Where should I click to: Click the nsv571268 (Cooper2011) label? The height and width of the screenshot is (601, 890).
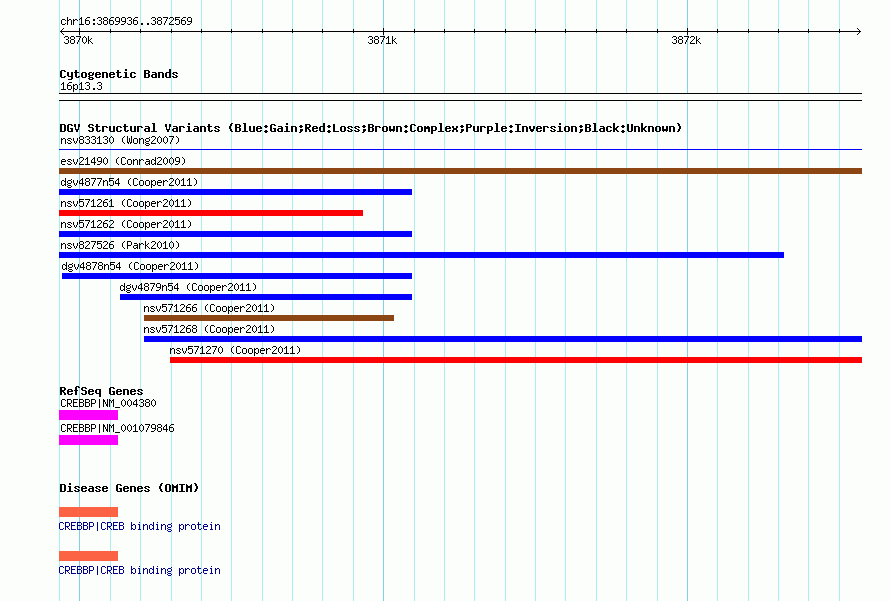pos(209,329)
